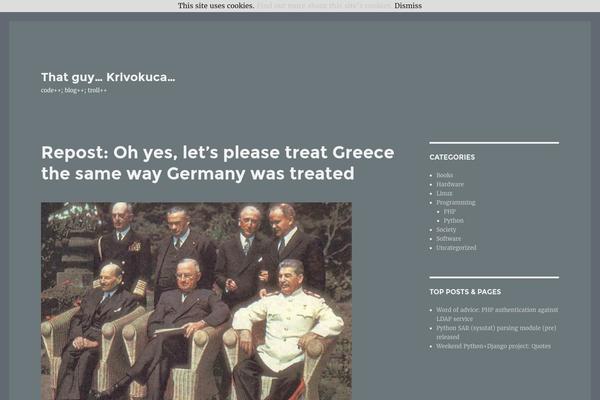Viewport: 600px width, 400px height.
Task: Open the PHP subcategory
Action: click(450, 212)
